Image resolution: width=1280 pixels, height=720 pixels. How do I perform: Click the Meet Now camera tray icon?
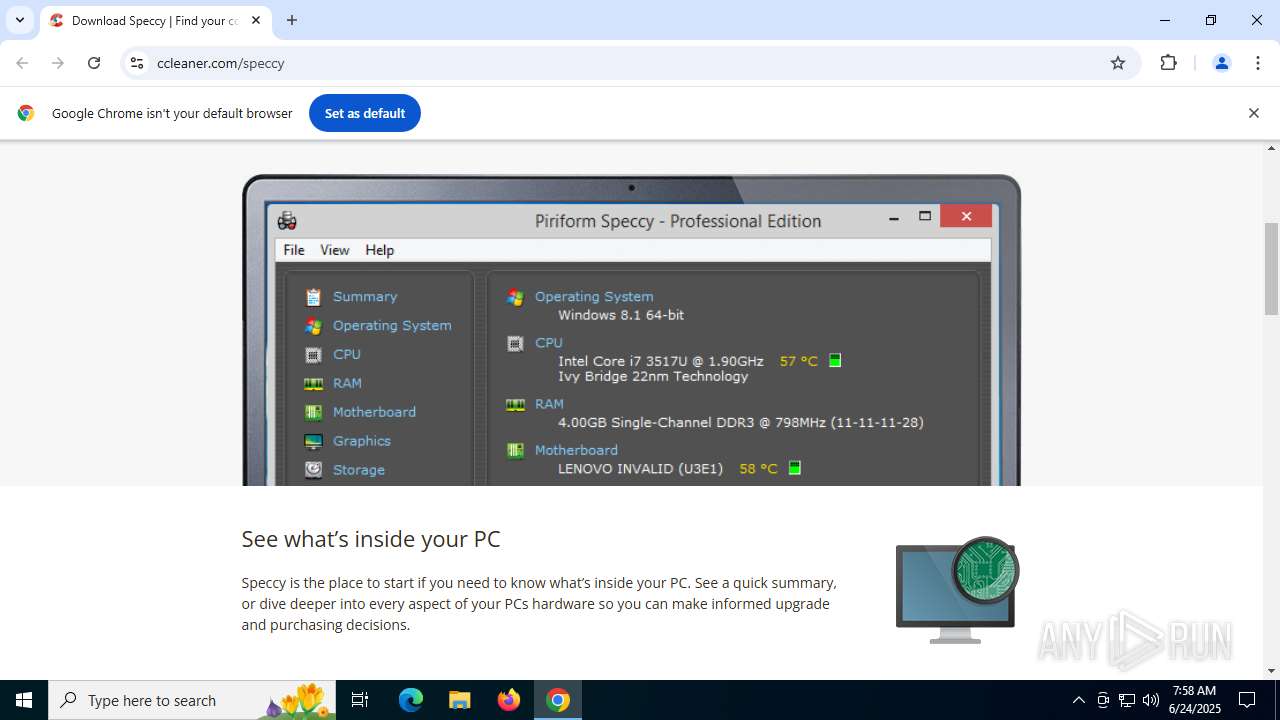point(1103,700)
